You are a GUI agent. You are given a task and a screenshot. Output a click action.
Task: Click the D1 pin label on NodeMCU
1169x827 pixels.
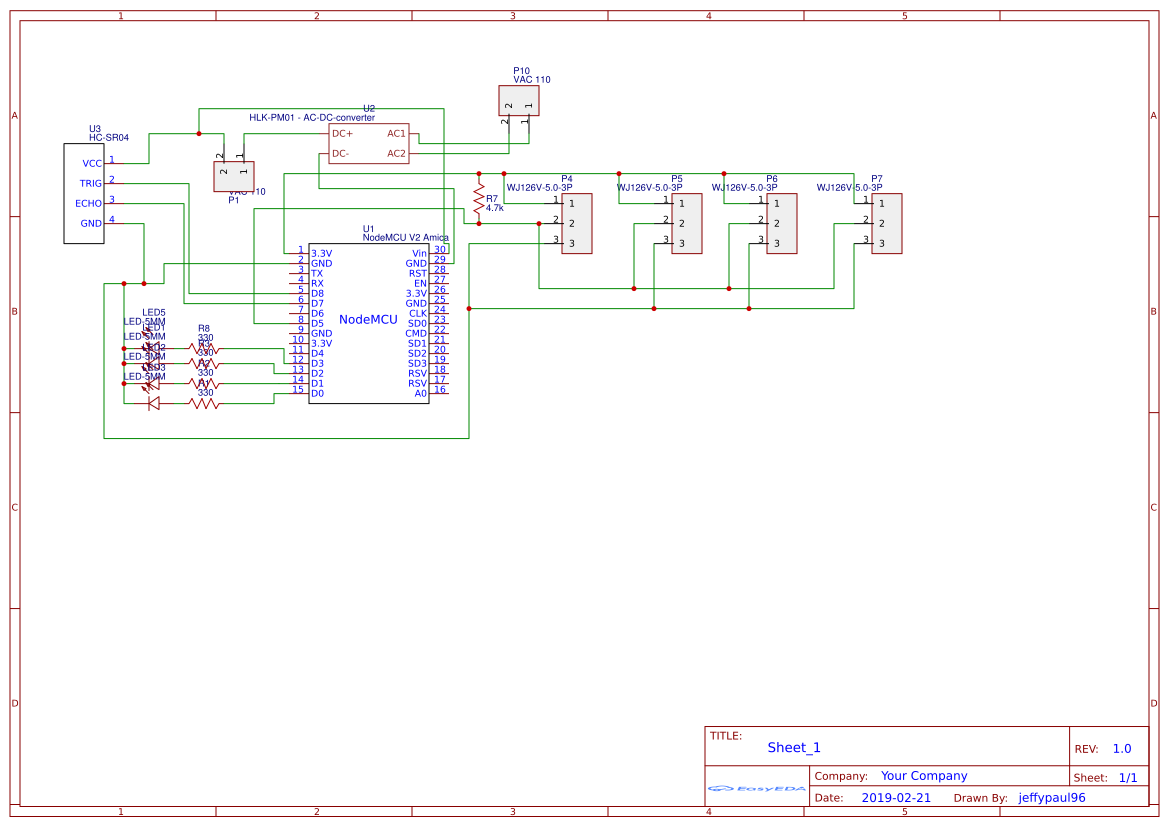[x=317, y=383]
